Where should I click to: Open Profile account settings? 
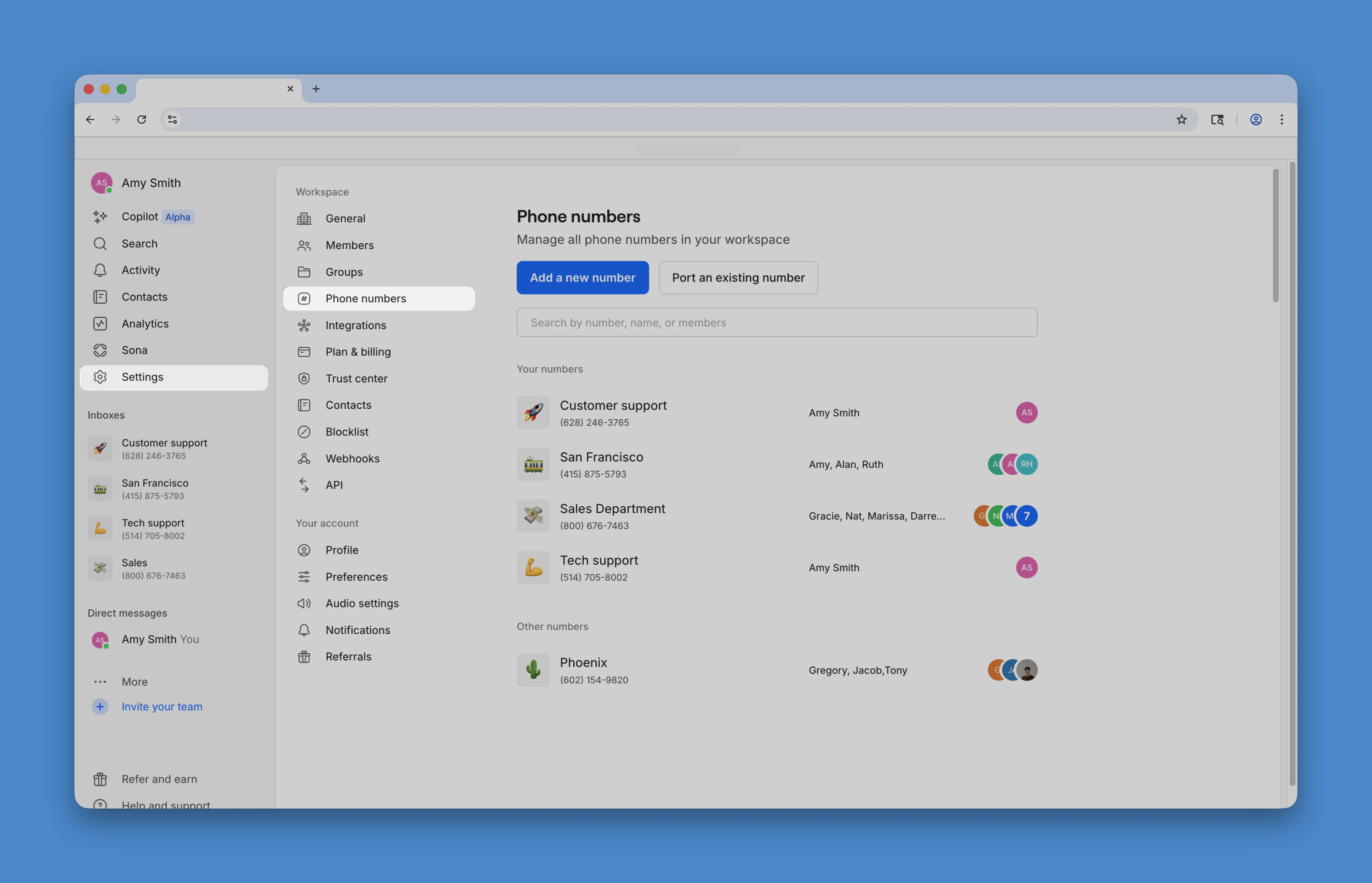[x=379, y=550]
